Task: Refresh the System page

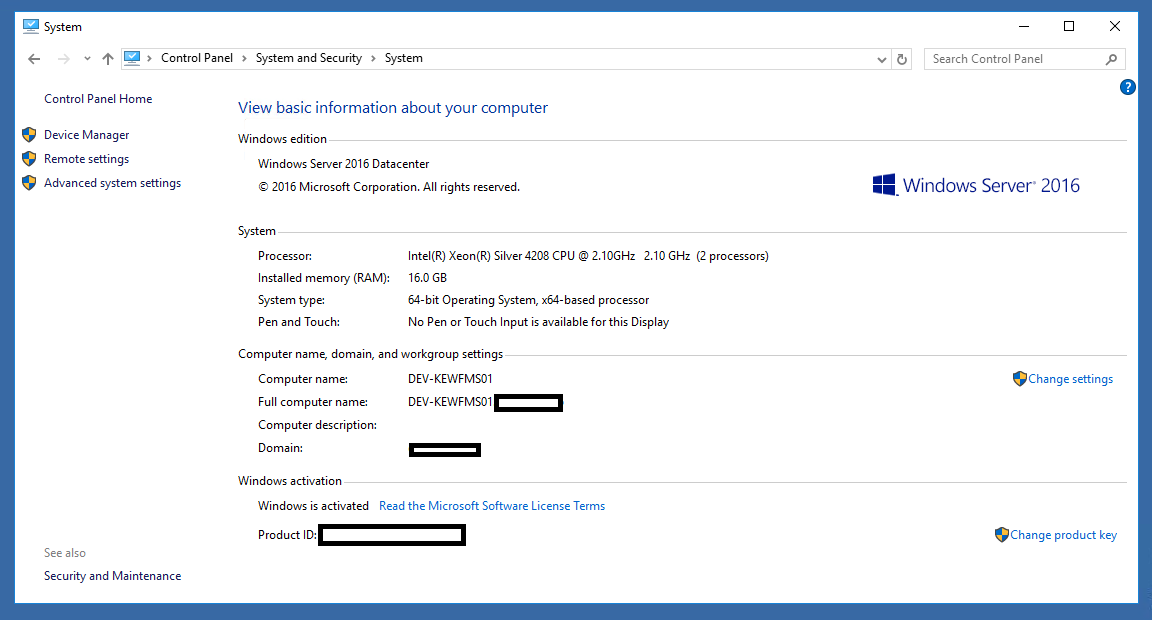Action: pyautogui.click(x=902, y=59)
